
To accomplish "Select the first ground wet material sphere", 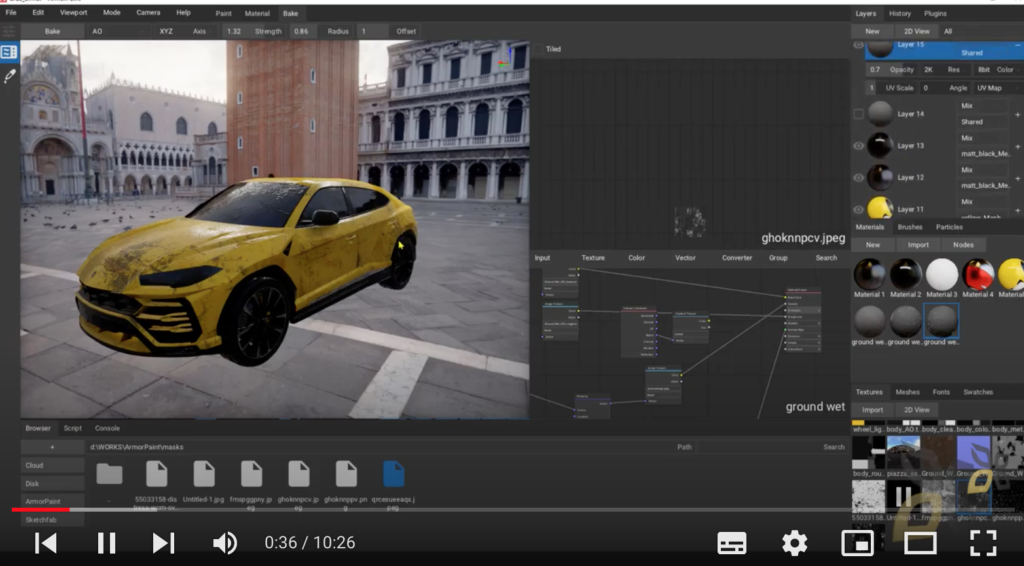I will [869, 321].
